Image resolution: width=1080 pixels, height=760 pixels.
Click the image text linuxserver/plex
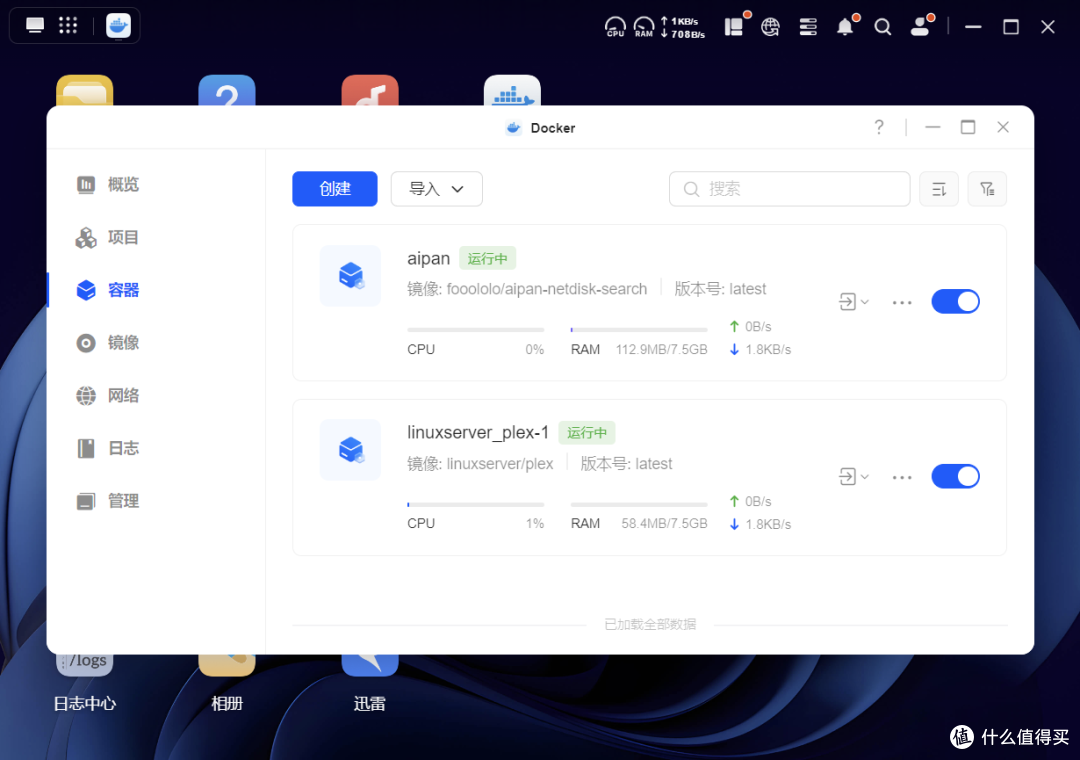(500, 464)
